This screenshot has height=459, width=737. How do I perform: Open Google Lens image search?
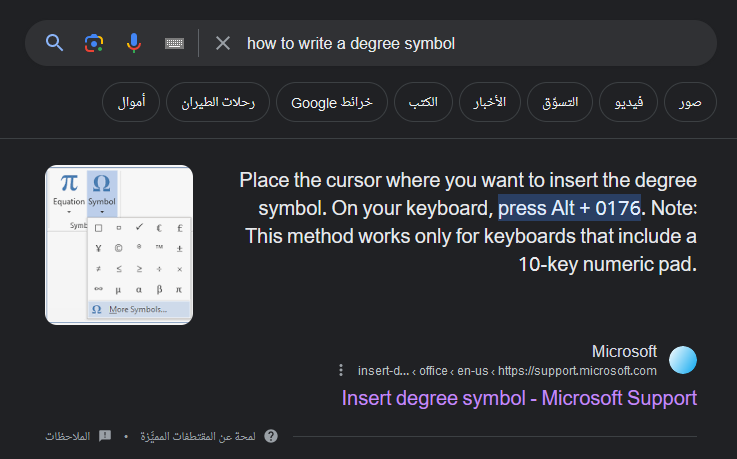(94, 43)
